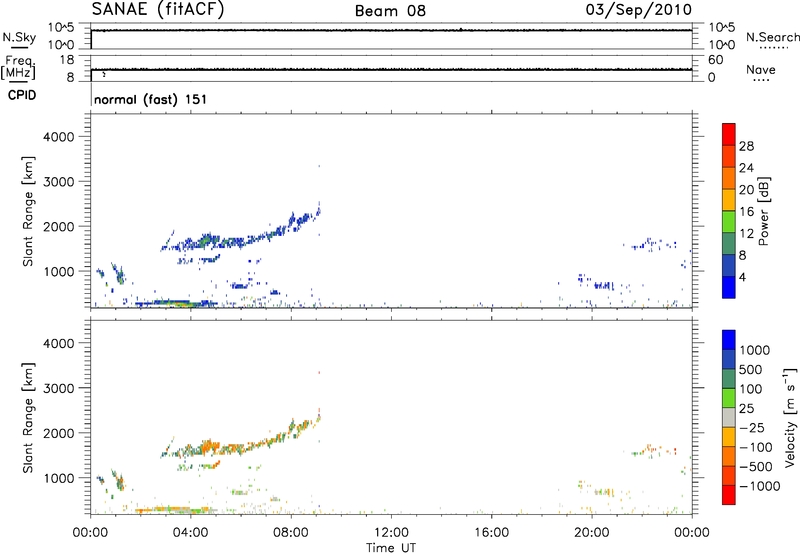Select the 4000 tick of the power panel

coord(59,137)
